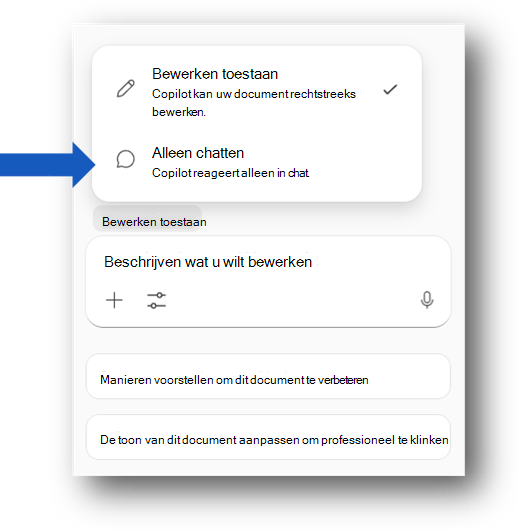Click the pencil icon beside Bewerken toestaan
This screenshot has width=519, height=530.
126,89
